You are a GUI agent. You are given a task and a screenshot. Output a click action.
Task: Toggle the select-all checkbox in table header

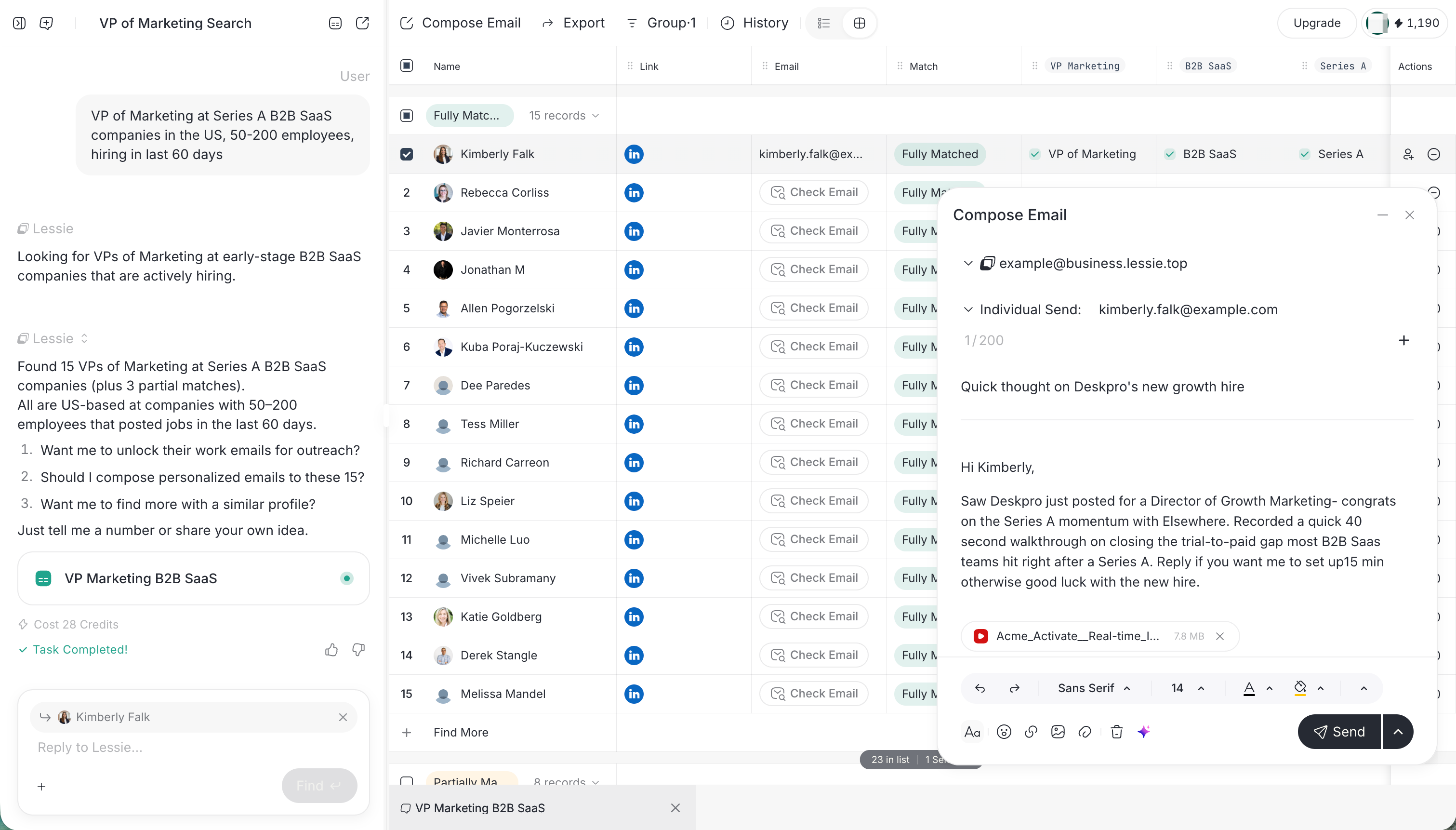tap(406, 66)
